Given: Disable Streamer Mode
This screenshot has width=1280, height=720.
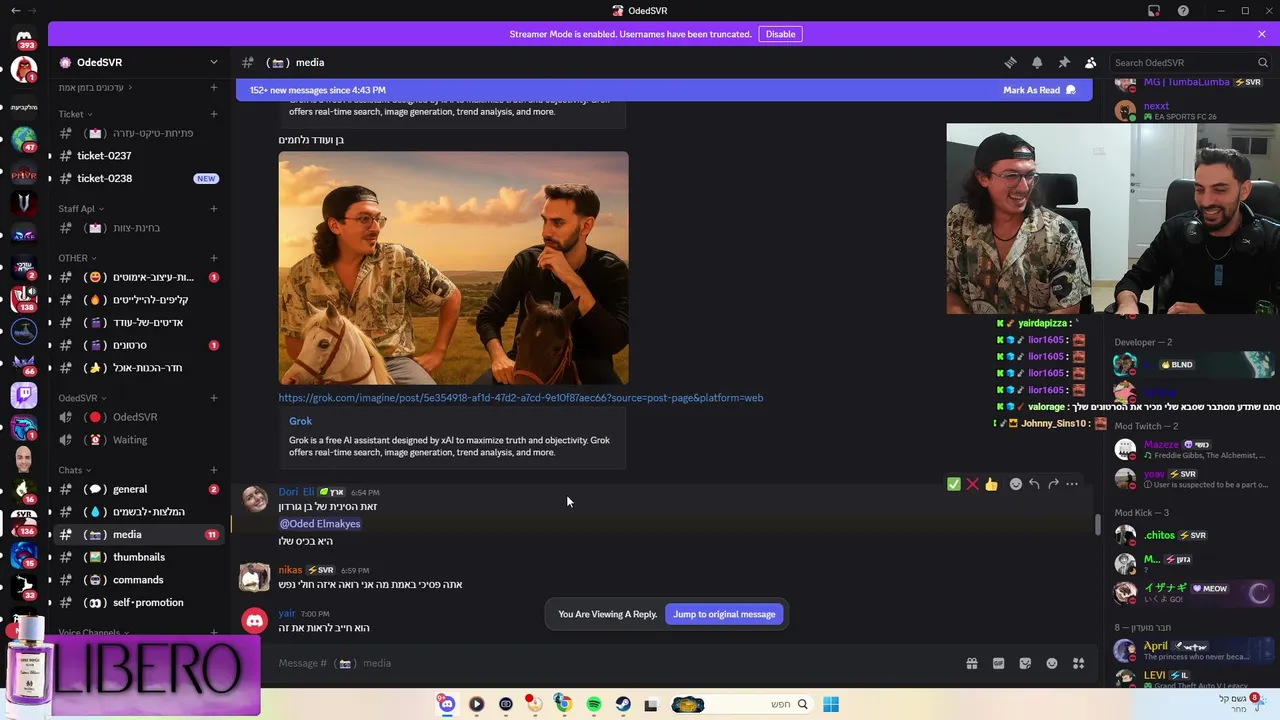Looking at the screenshot, I should point(780,34).
